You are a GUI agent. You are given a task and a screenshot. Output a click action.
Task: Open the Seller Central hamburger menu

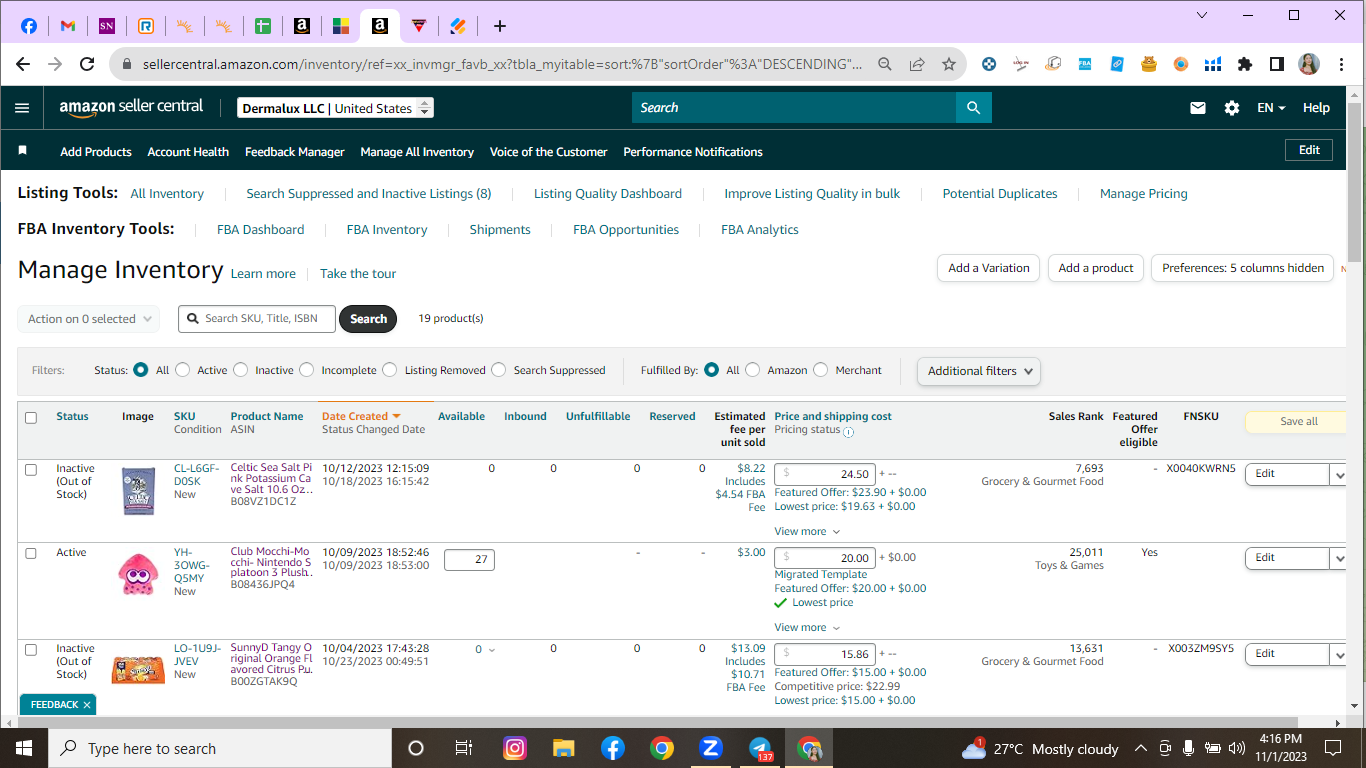click(x=22, y=108)
